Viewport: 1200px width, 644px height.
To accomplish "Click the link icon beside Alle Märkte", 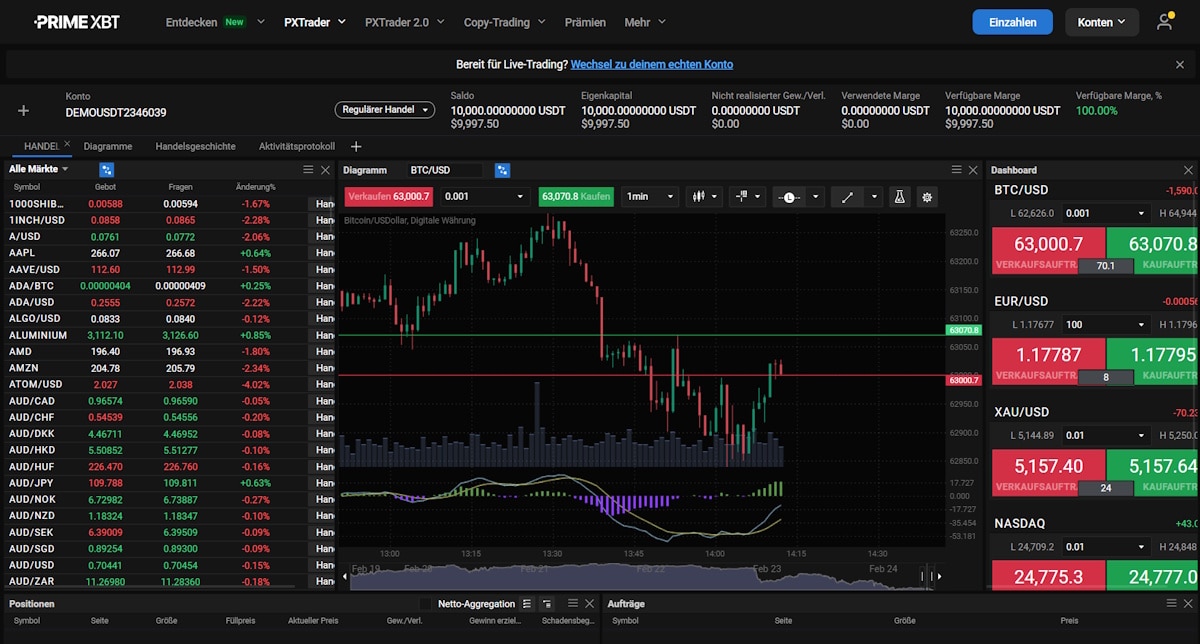I will pos(107,170).
